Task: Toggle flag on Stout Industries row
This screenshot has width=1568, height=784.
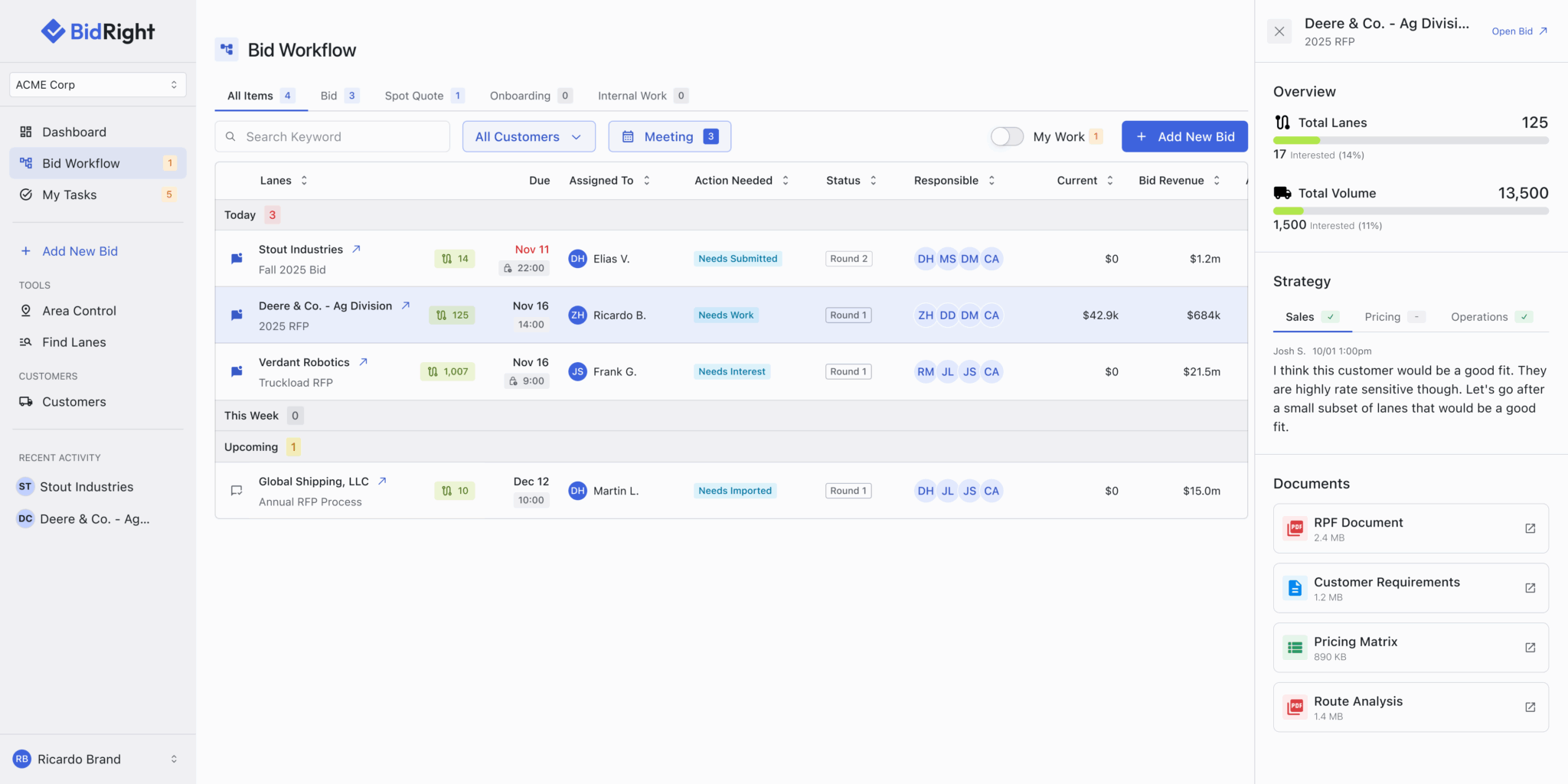Action: 237,259
